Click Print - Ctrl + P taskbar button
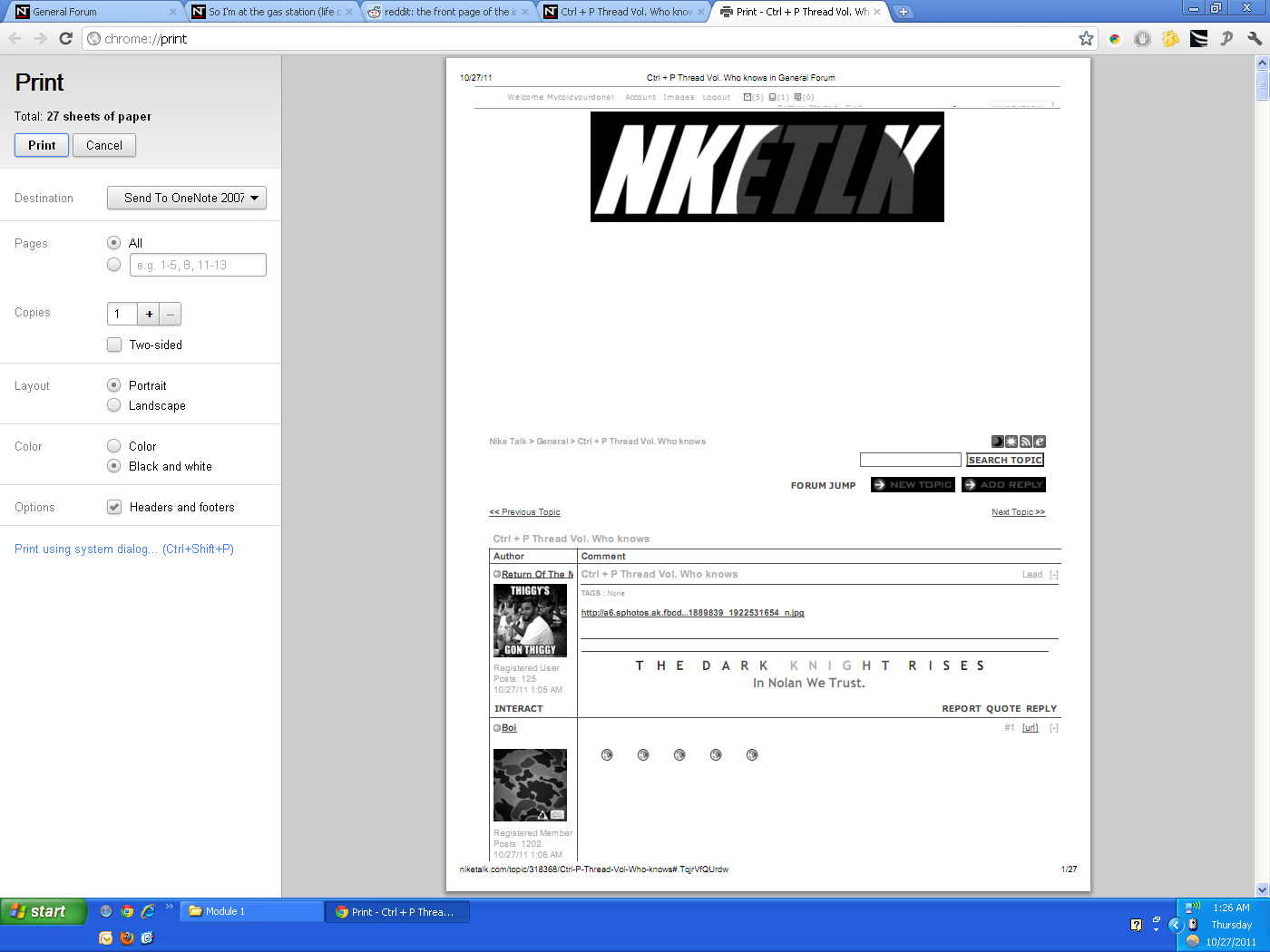The image size is (1270, 952). click(397, 911)
